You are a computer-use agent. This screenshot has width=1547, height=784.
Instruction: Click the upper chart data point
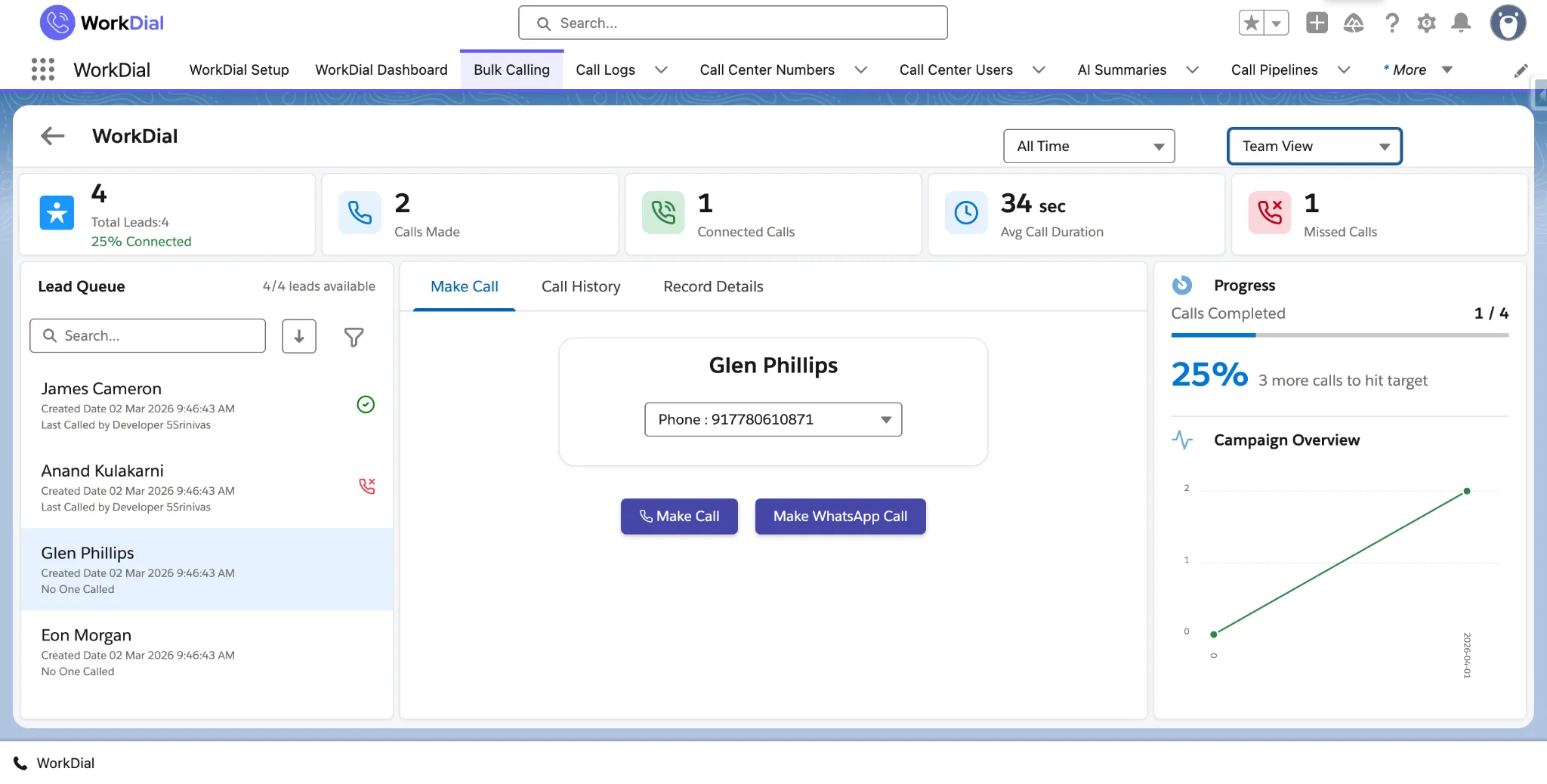[x=1467, y=491]
